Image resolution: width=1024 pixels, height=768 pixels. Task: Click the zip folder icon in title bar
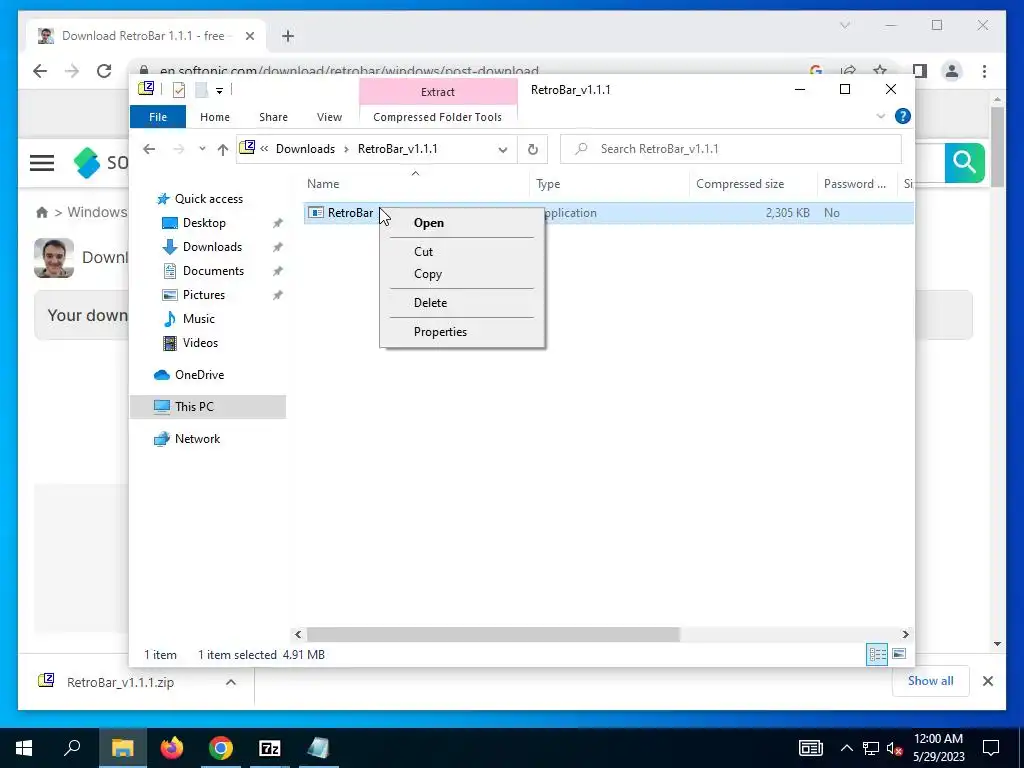point(146,89)
